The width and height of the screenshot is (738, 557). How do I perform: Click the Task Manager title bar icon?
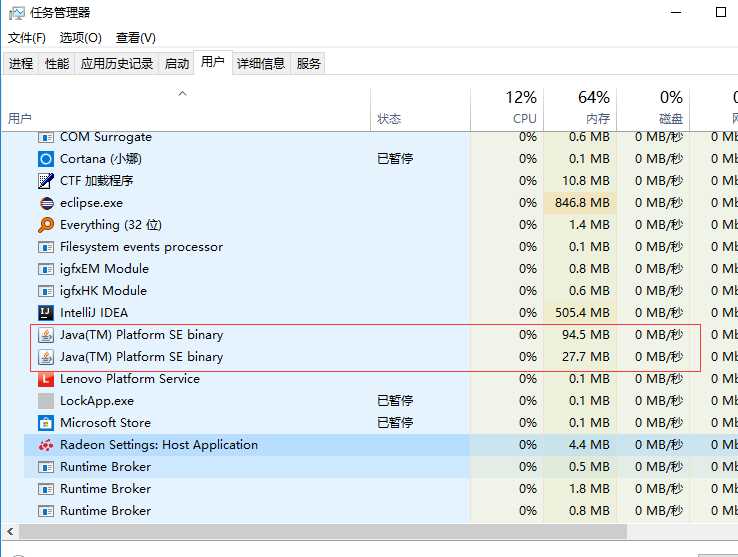tap(16, 13)
